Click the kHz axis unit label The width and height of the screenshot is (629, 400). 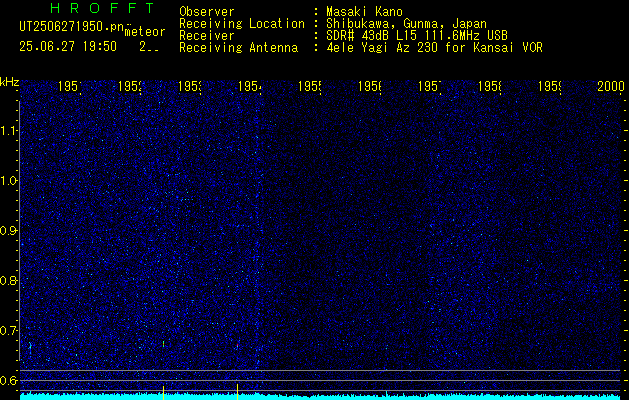(9, 82)
